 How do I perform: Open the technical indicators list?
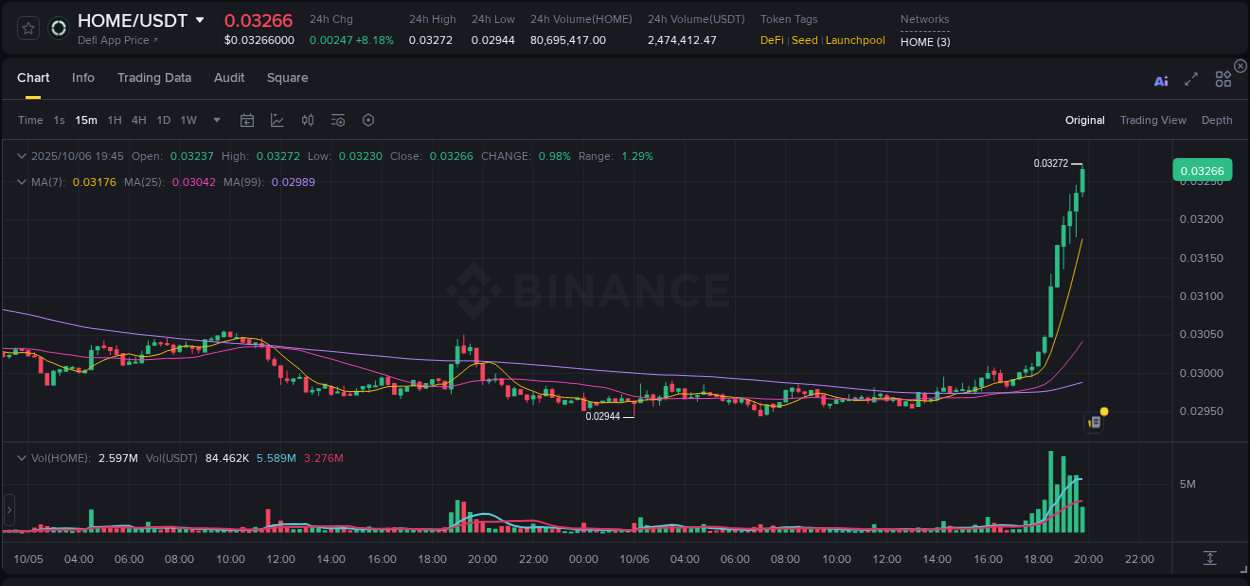pyautogui.click(x=338, y=120)
